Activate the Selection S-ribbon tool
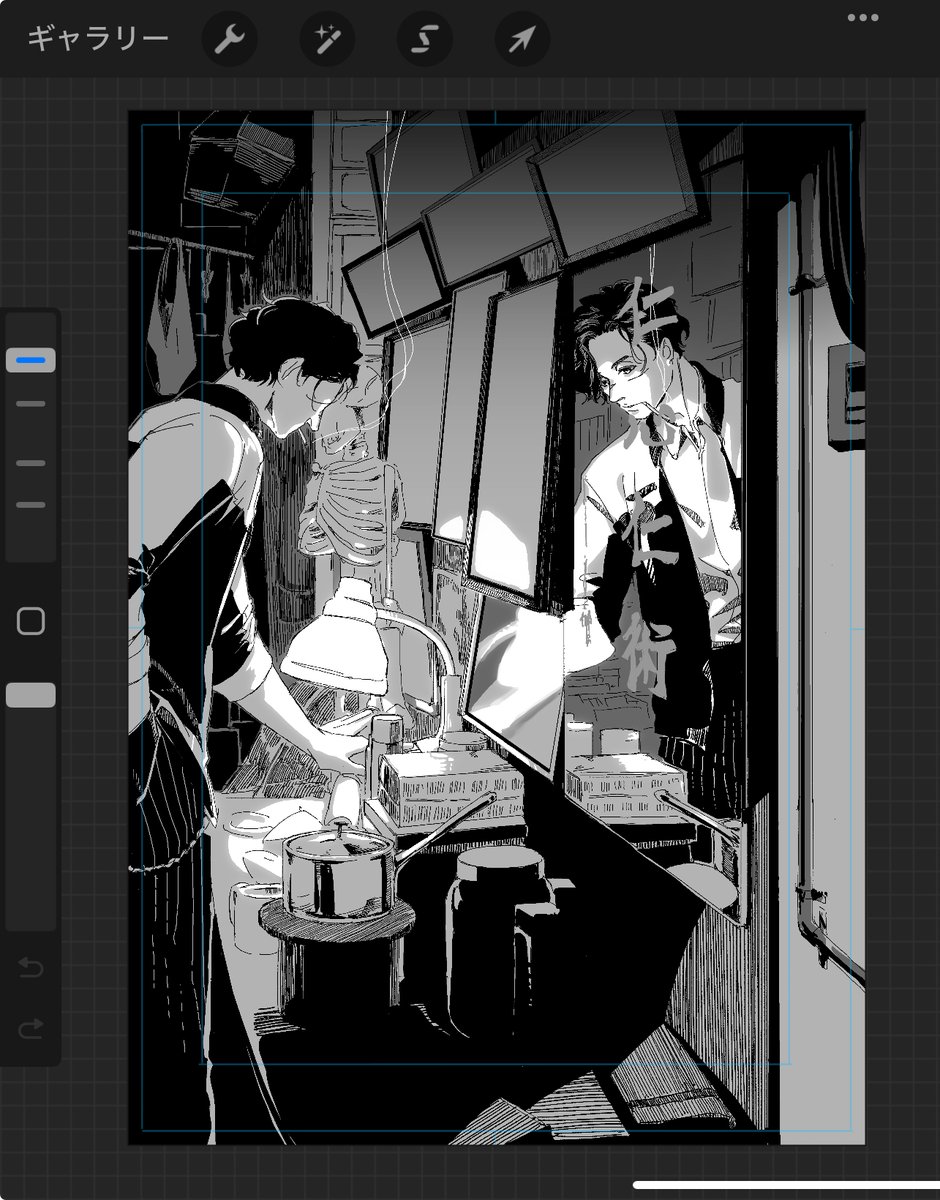940x1200 pixels. [x=425, y=39]
